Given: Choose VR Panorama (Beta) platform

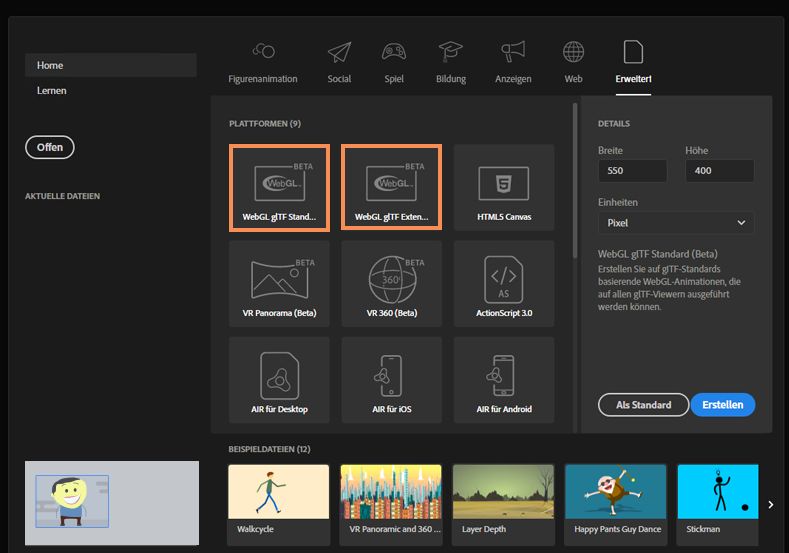Looking at the screenshot, I should click(x=279, y=284).
